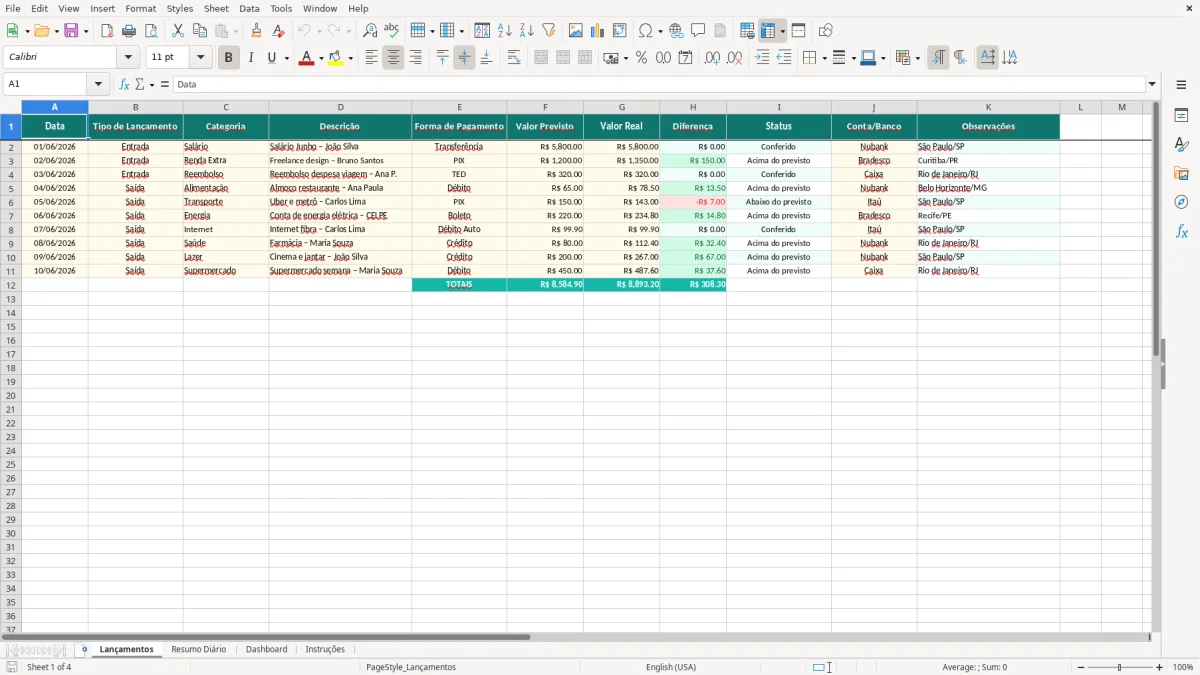Expand the formula bar
The height and width of the screenshot is (675, 1200).
1152,85
